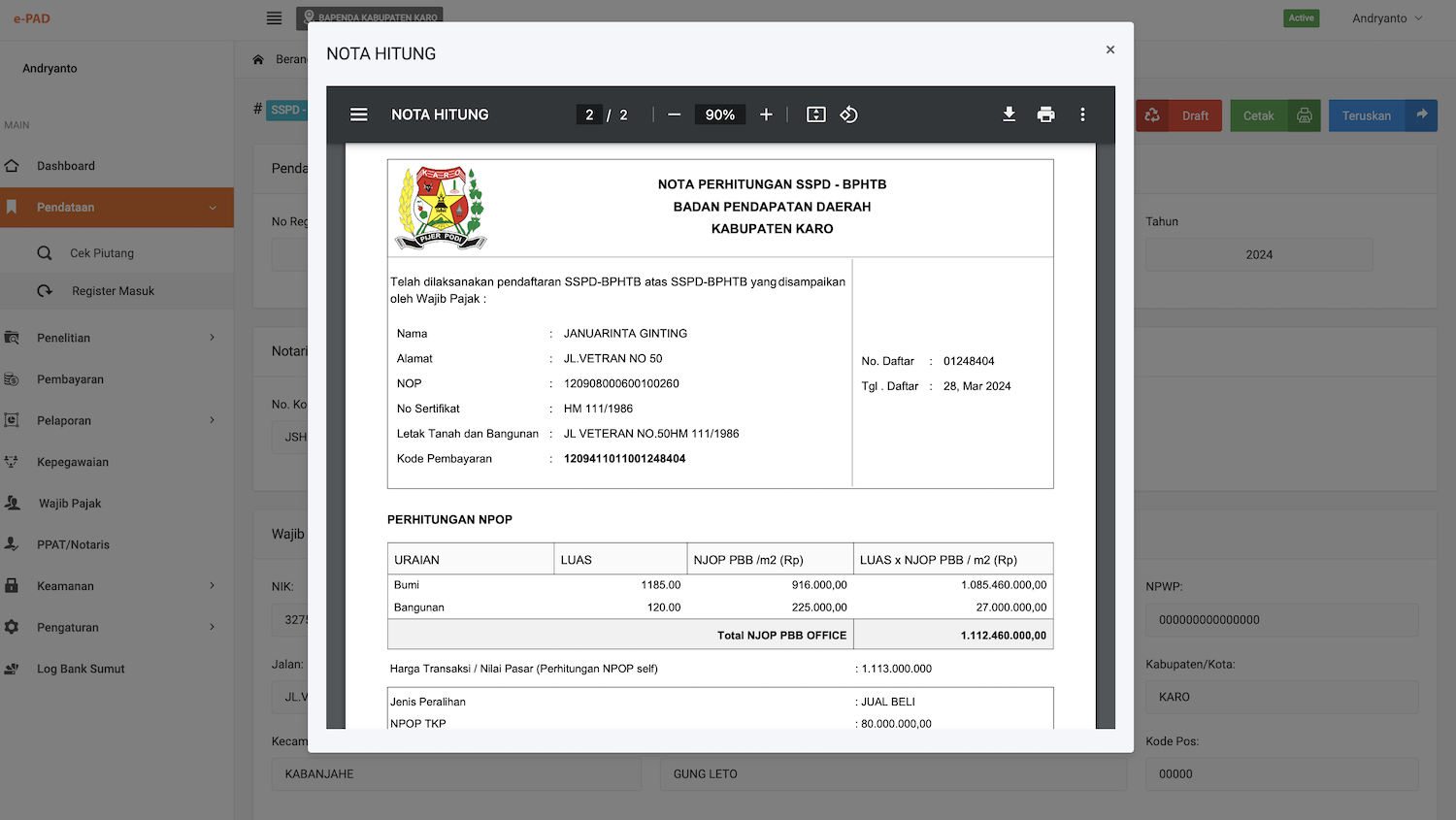Rotate the PDF document counterclockwise
1456x820 pixels.
tap(848, 115)
